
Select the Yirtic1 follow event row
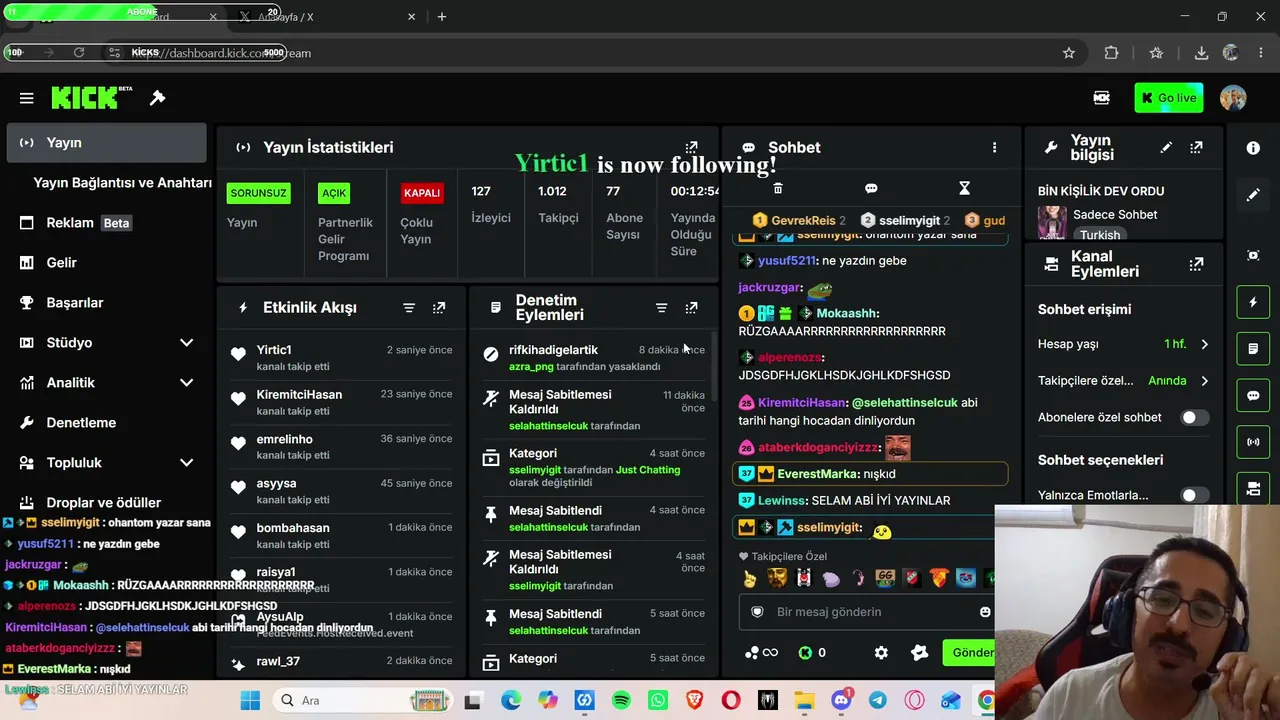point(342,357)
